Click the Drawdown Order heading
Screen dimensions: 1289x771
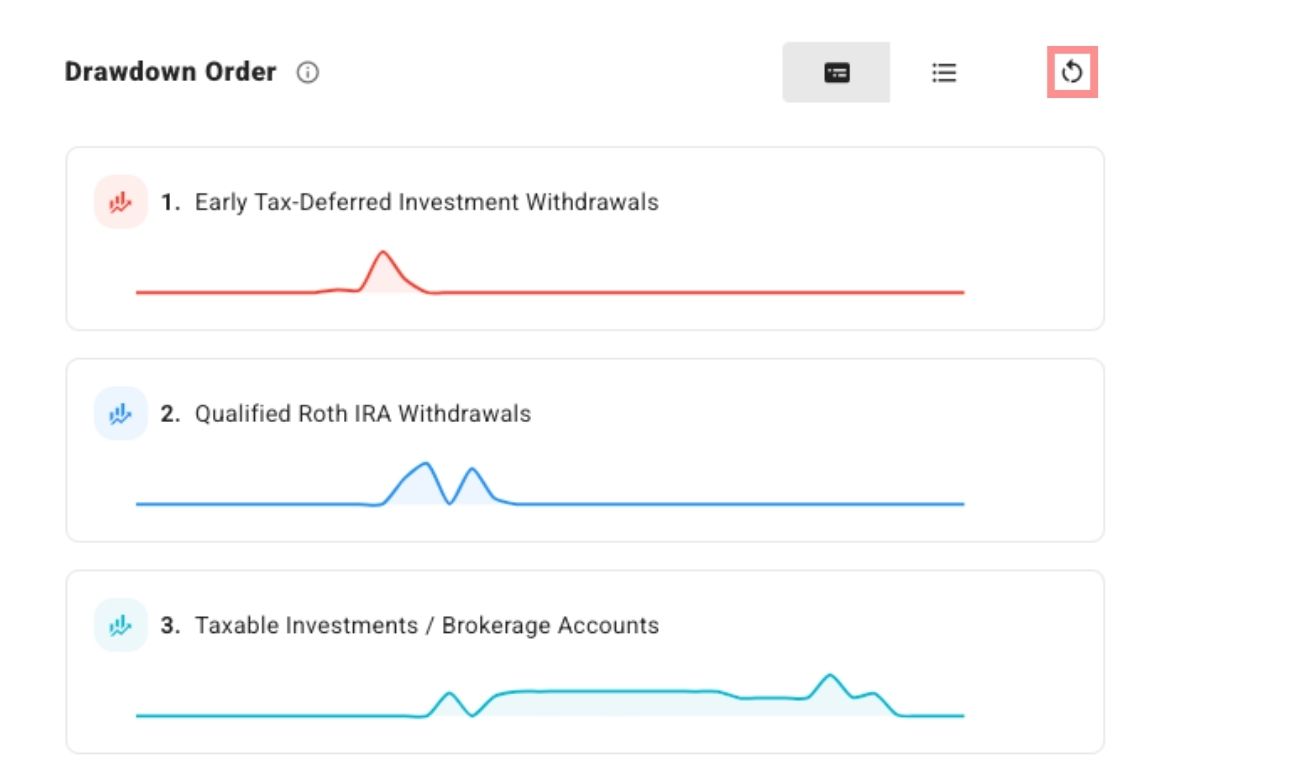click(169, 71)
